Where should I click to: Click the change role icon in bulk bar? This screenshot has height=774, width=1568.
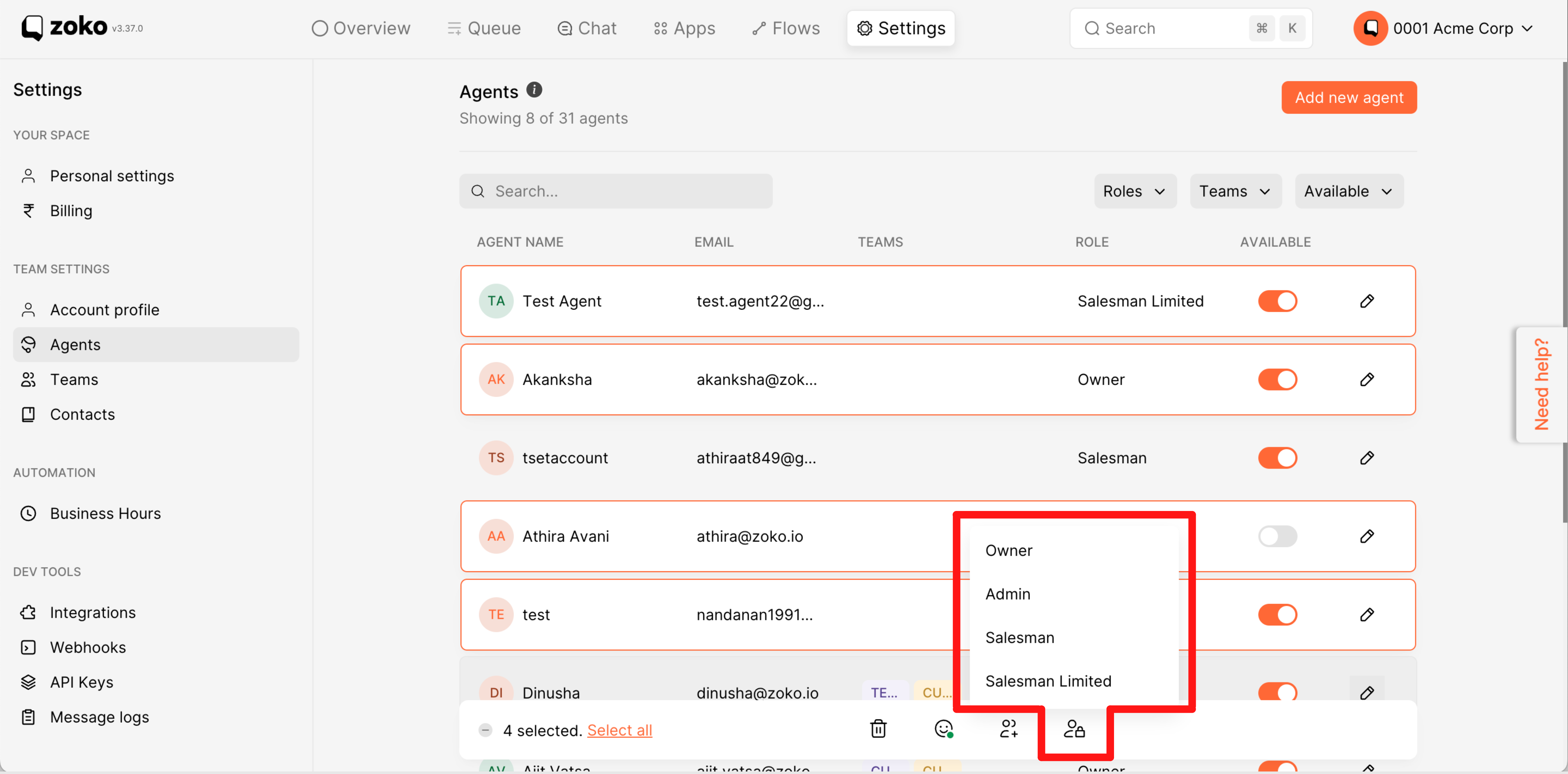click(1074, 729)
